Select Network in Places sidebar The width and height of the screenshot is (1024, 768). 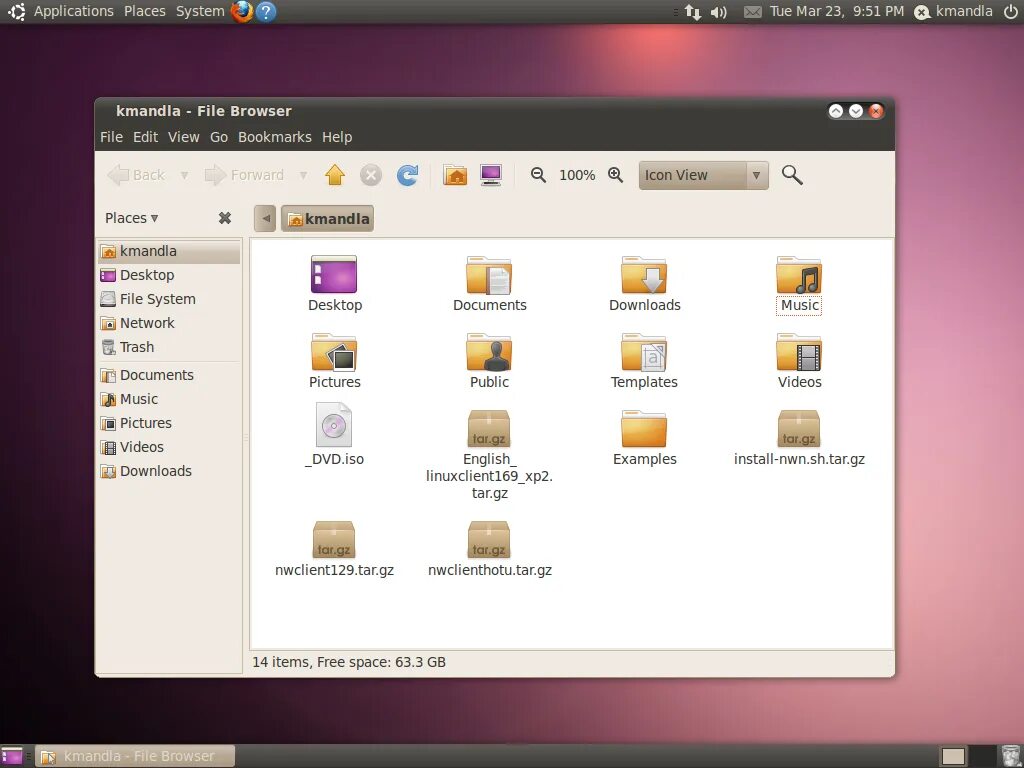[x=169, y=323]
